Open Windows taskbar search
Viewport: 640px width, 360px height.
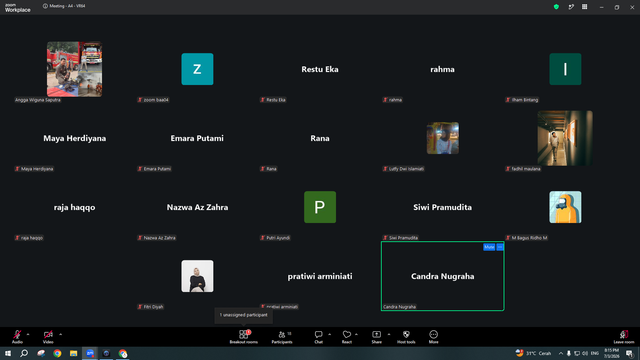coord(24,353)
